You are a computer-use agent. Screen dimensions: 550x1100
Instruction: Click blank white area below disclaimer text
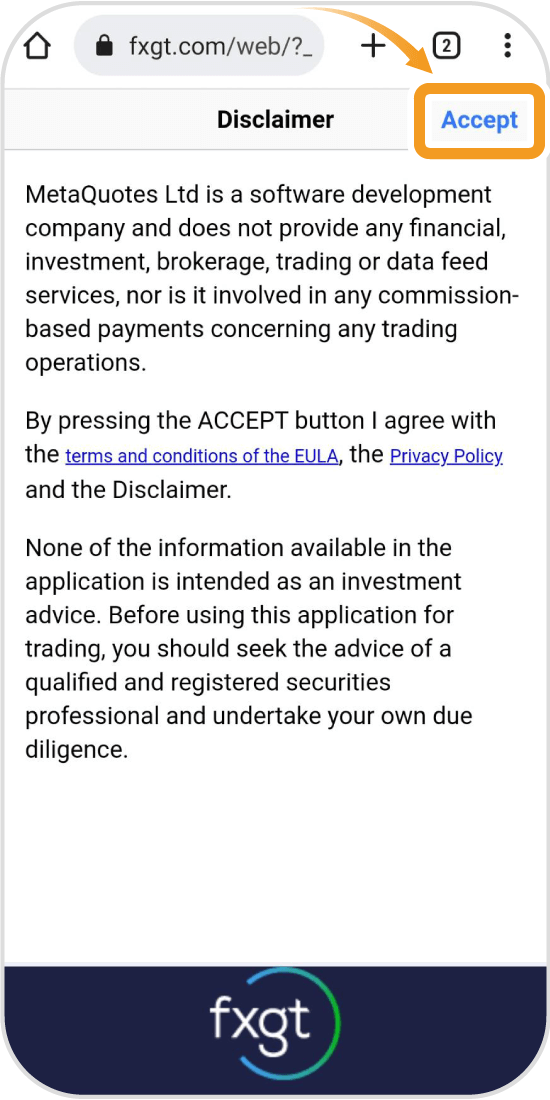pos(275,863)
